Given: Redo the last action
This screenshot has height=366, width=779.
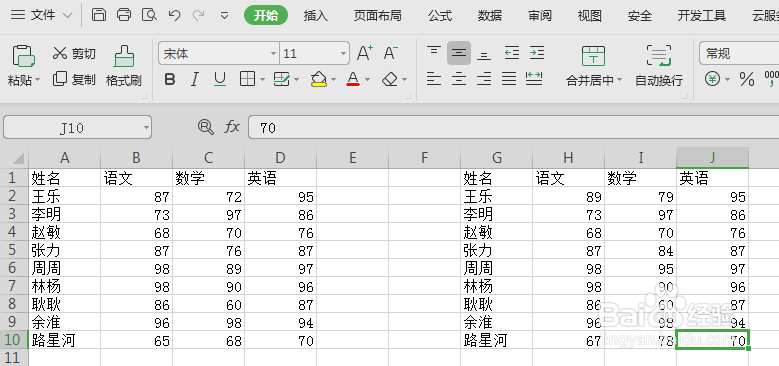Looking at the screenshot, I should 198,15.
